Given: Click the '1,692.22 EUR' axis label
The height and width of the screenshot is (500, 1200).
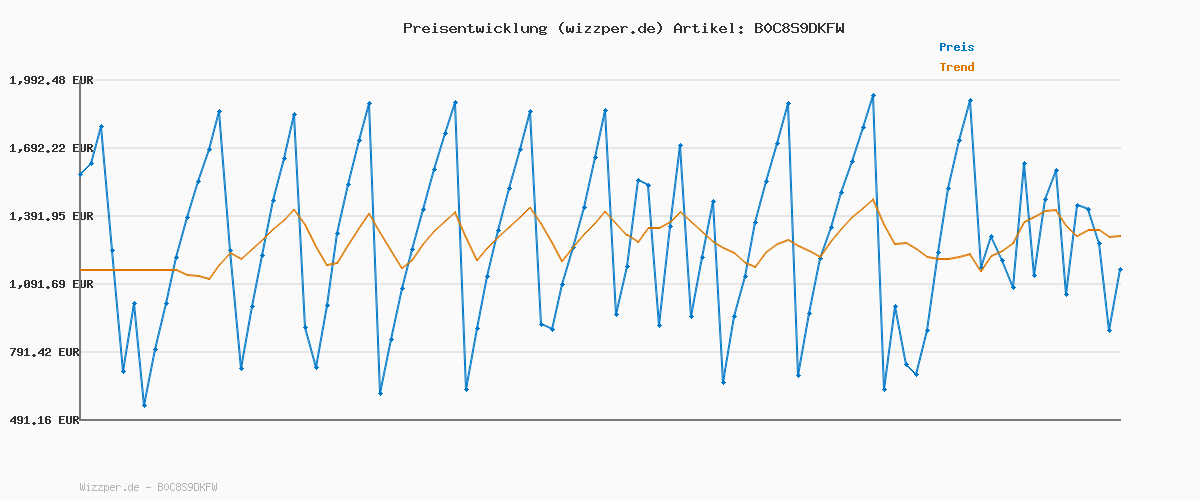Looking at the screenshot, I should [x=51, y=148].
